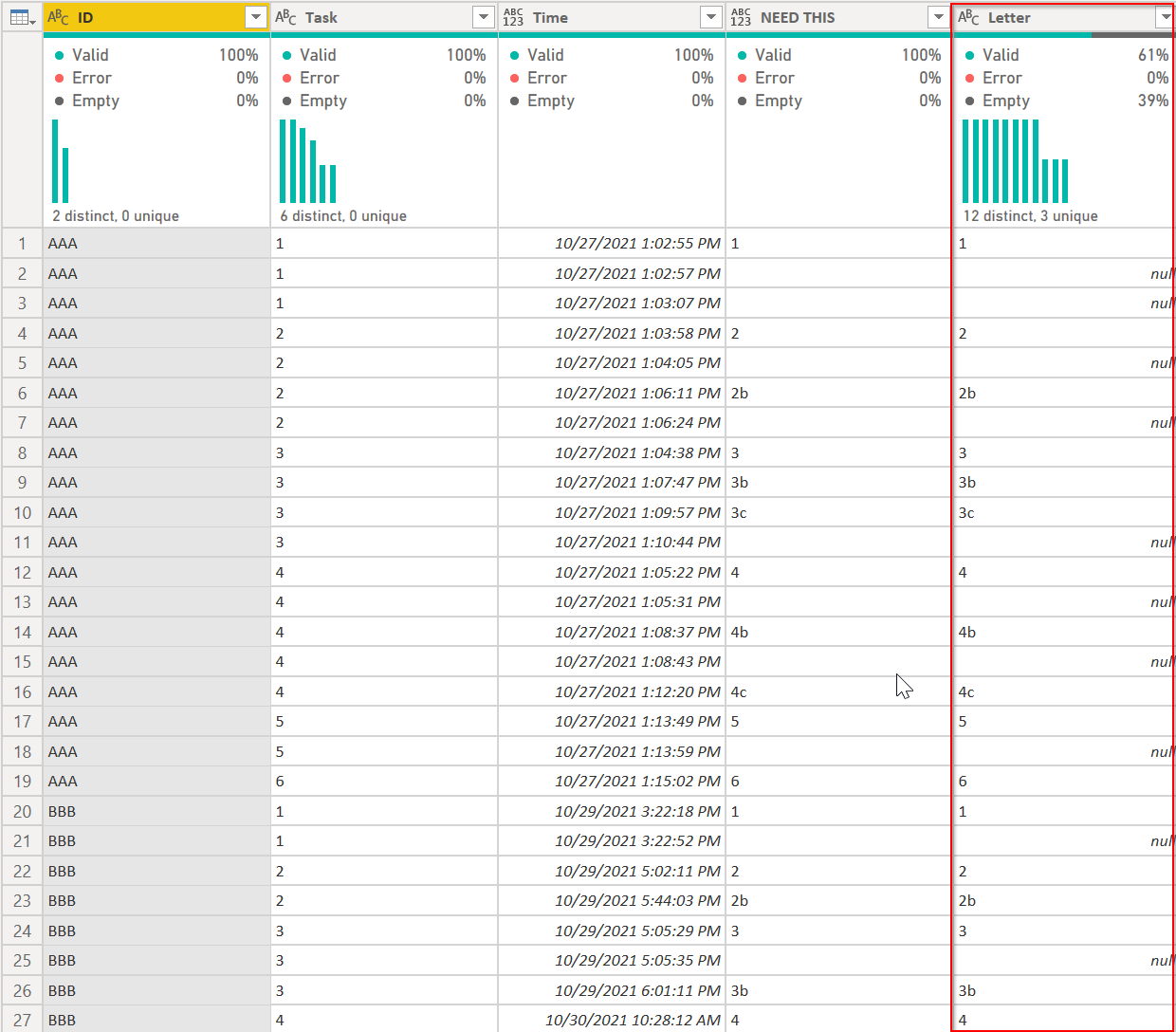Select Letter cell '2b' in row 23
This screenshot has height=1032, width=1176.
(x=1064, y=901)
